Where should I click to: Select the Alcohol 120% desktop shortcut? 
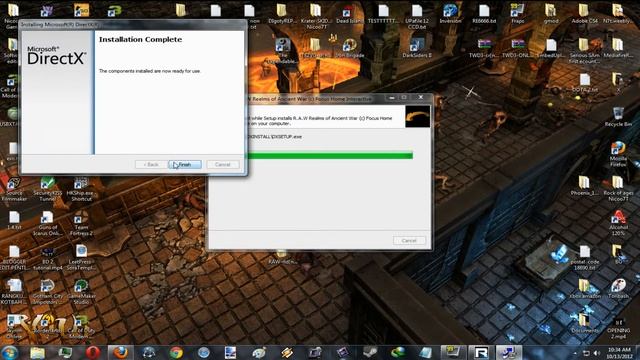click(x=618, y=223)
